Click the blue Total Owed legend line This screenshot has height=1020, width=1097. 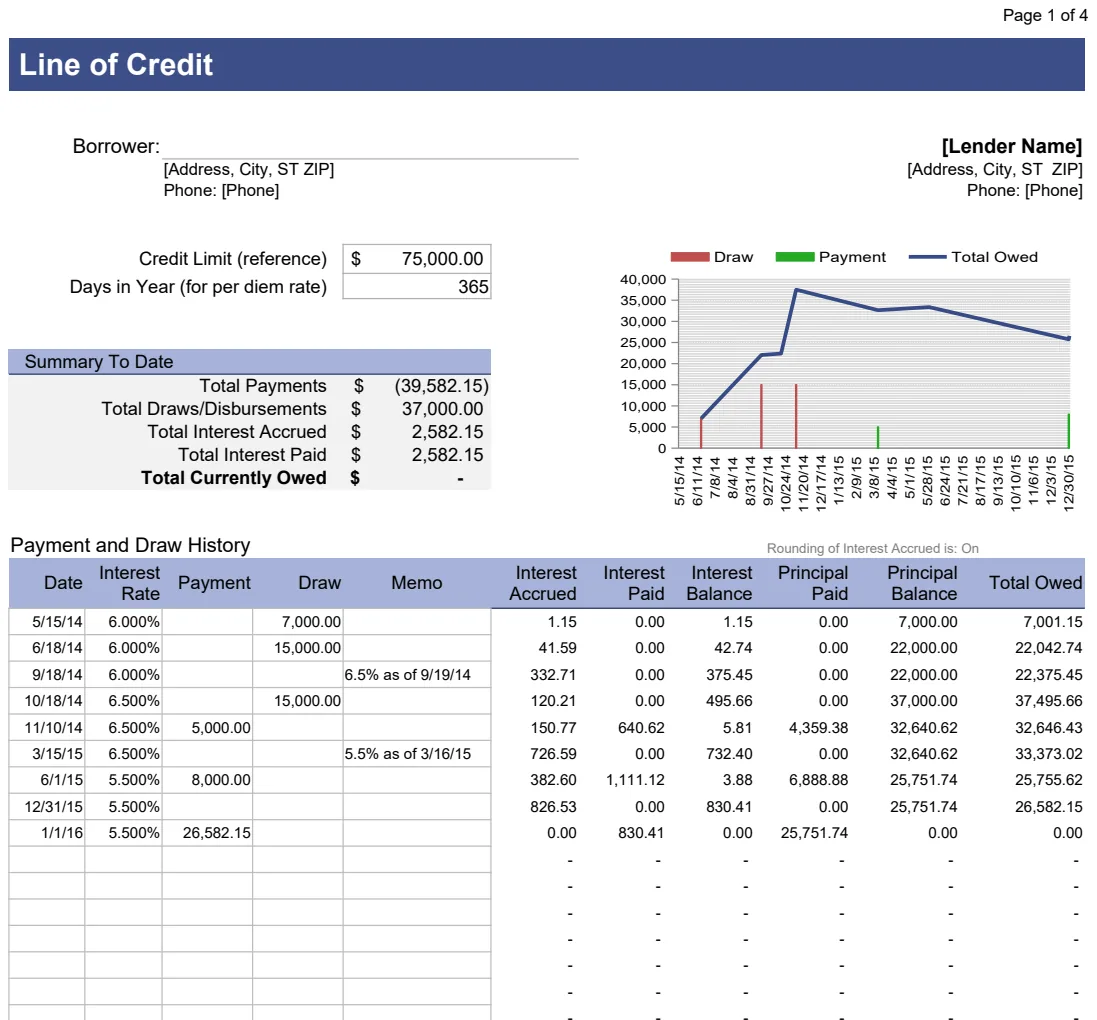[928, 257]
